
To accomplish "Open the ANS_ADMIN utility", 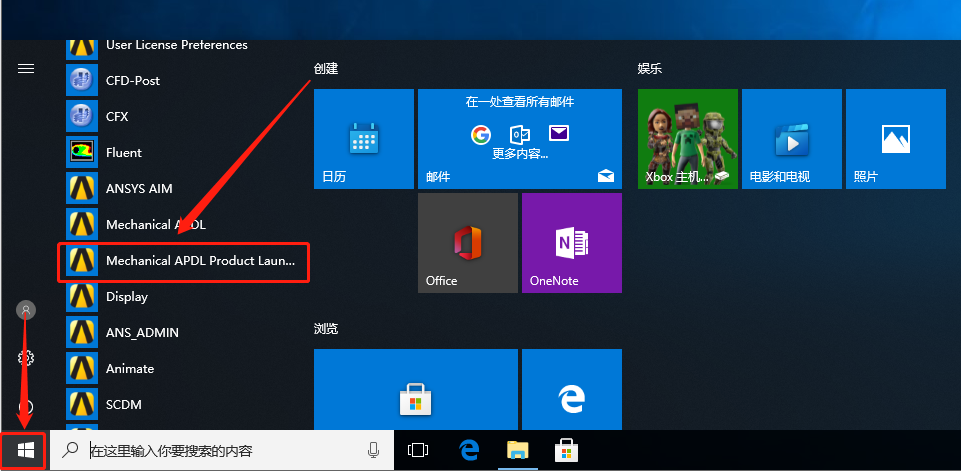I will click(x=184, y=332).
